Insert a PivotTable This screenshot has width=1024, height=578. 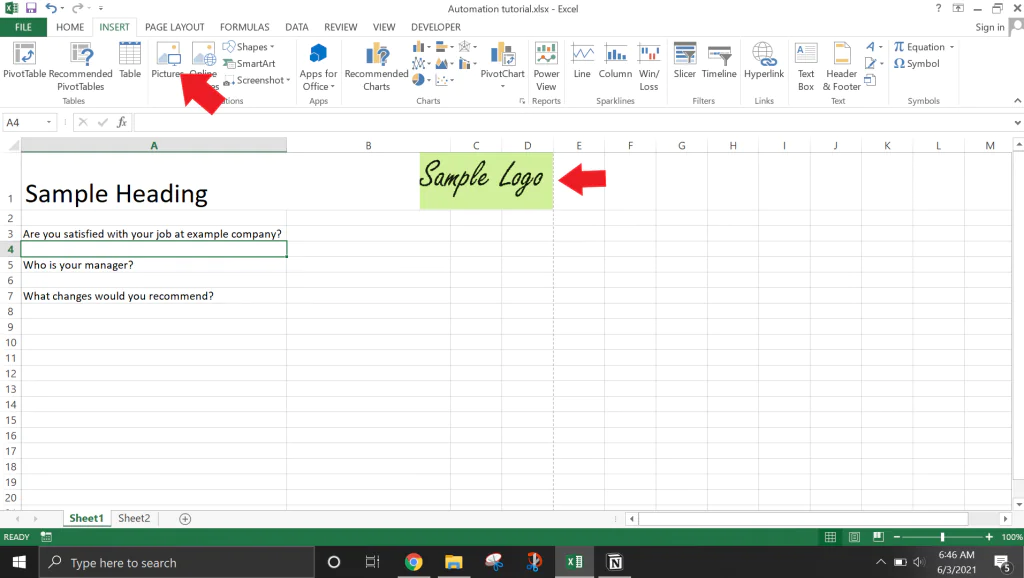pos(24,60)
